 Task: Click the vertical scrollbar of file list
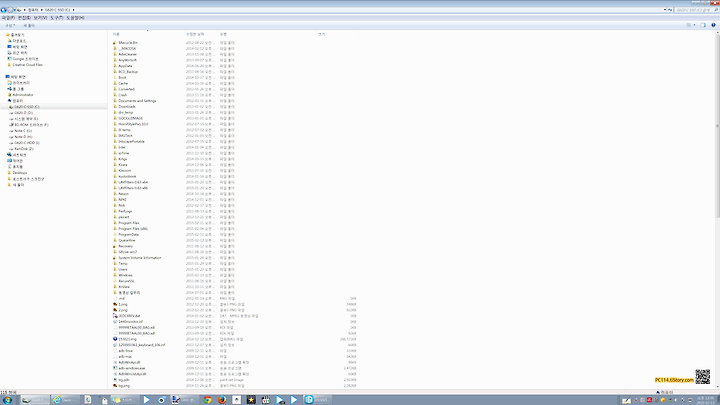pyautogui.click(x=717, y=124)
